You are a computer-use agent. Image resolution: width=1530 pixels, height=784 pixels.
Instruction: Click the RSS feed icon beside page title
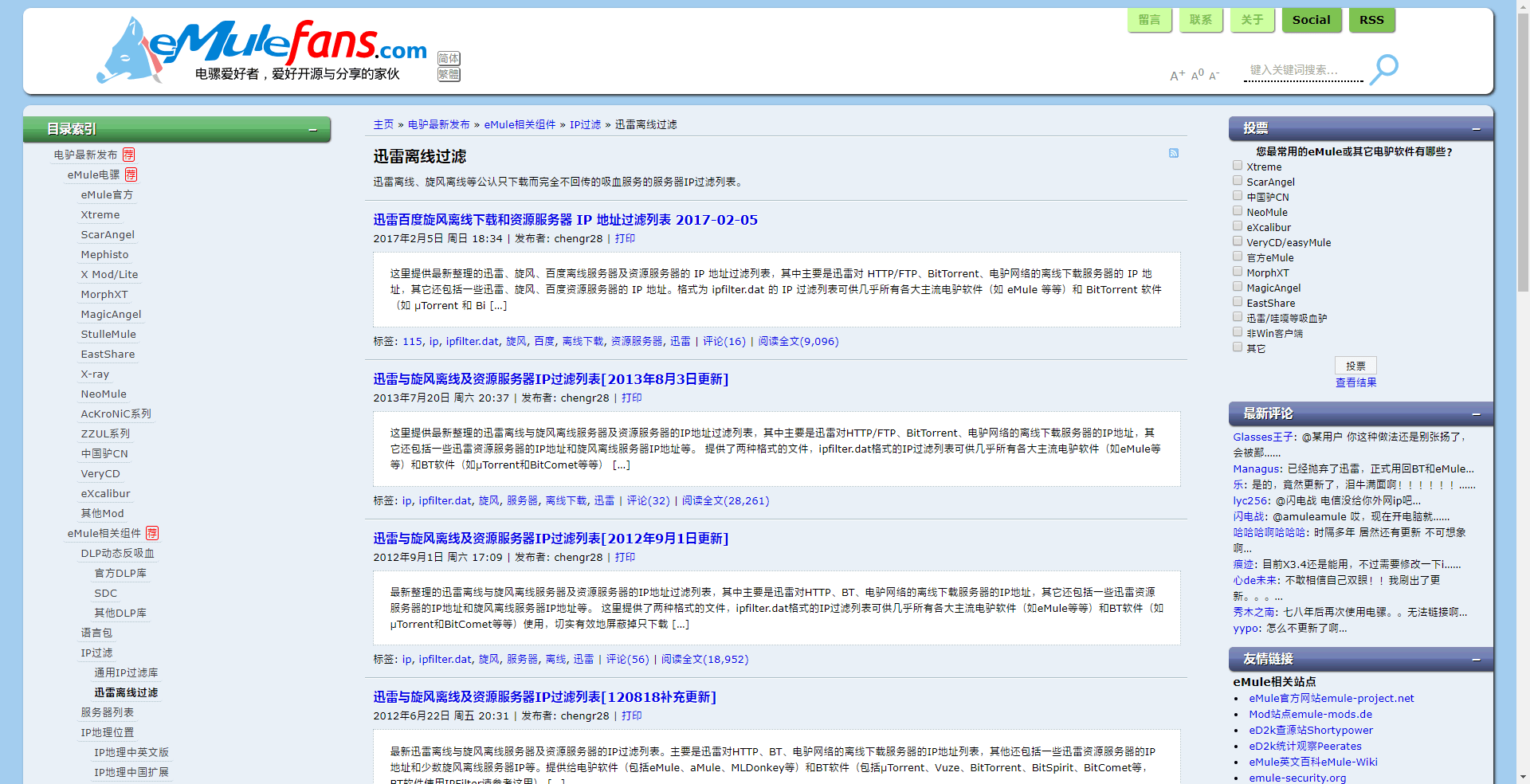(x=1173, y=153)
